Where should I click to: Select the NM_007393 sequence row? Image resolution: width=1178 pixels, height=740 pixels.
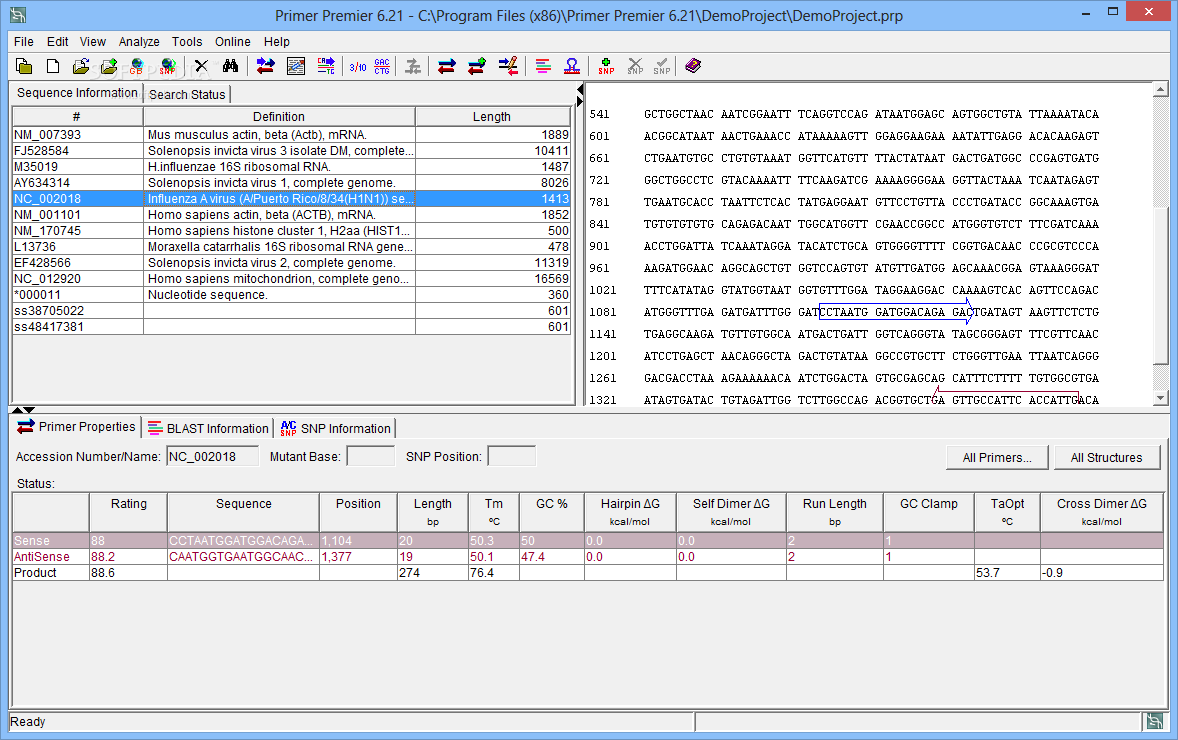[x=291, y=134]
